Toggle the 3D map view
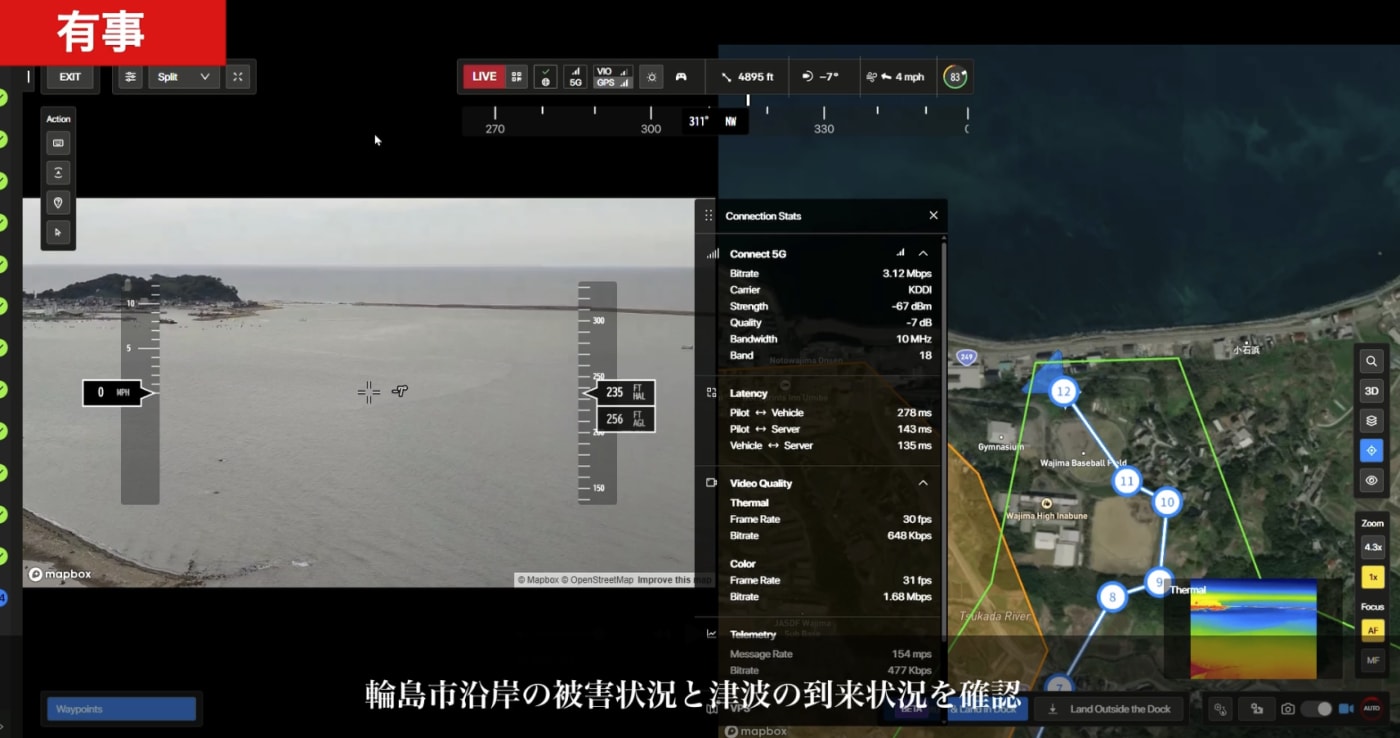The height and width of the screenshot is (738, 1400). (x=1372, y=392)
